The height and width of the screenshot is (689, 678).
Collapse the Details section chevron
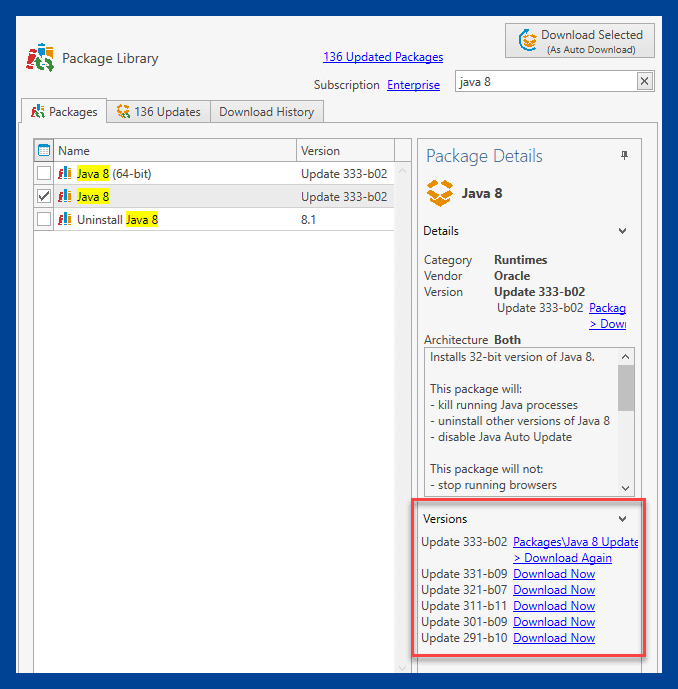click(622, 231)
